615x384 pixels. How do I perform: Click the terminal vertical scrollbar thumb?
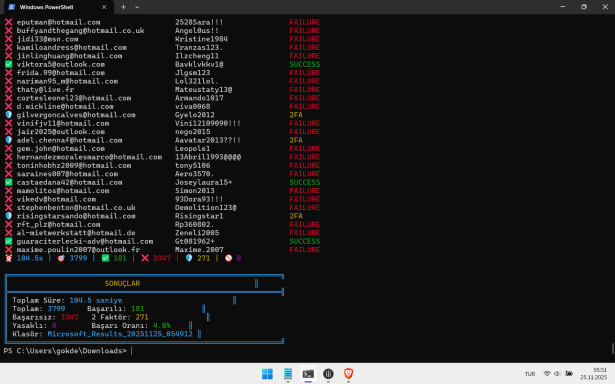pyautogui.click(x=612, y=348)
